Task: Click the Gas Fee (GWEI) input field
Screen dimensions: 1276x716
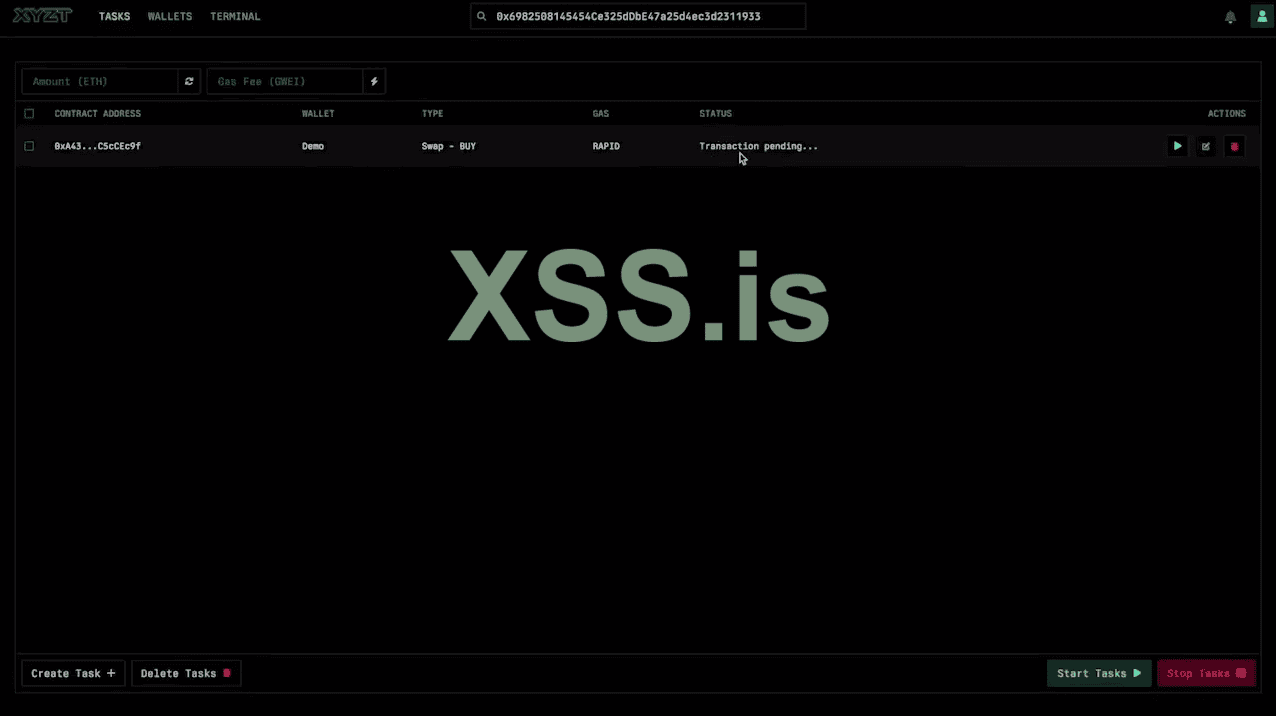Action: (x=285, y=82)
